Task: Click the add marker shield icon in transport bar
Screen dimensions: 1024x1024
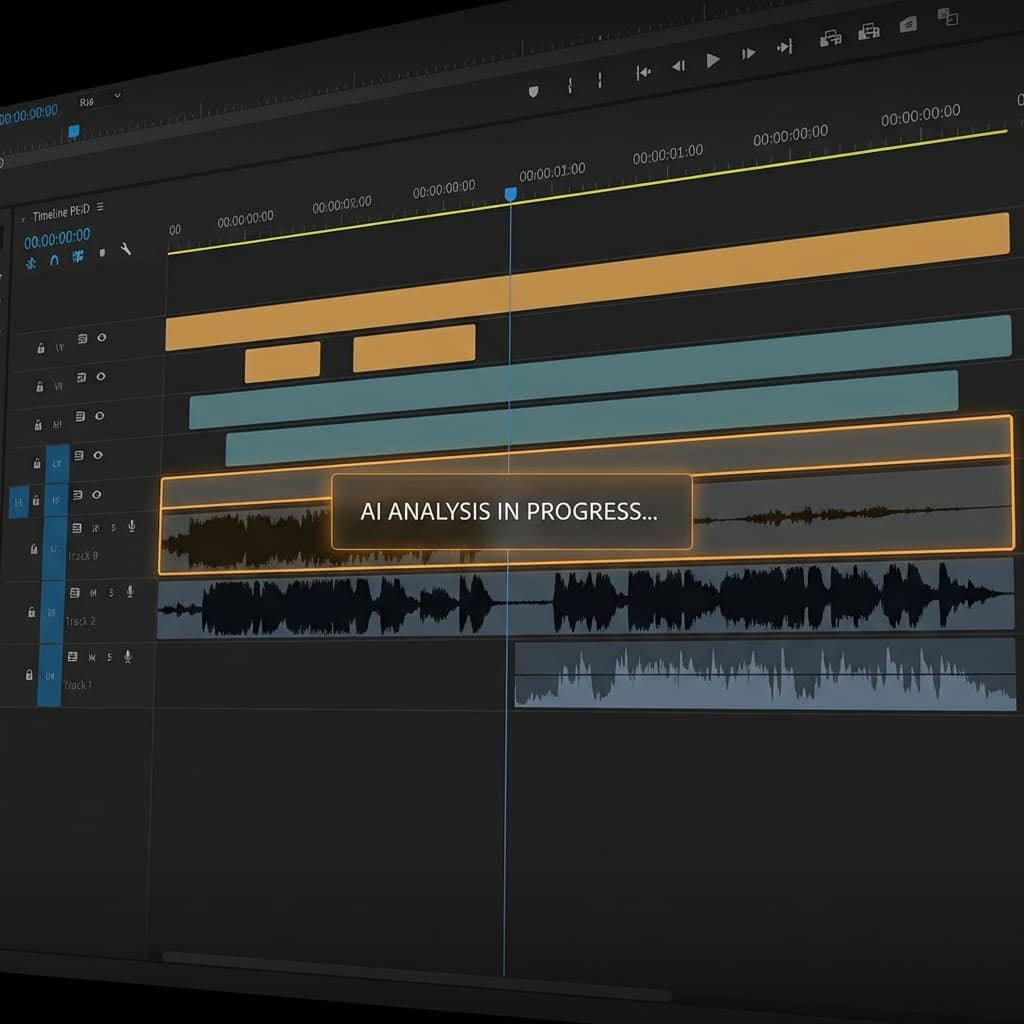Action: (533, 91)
